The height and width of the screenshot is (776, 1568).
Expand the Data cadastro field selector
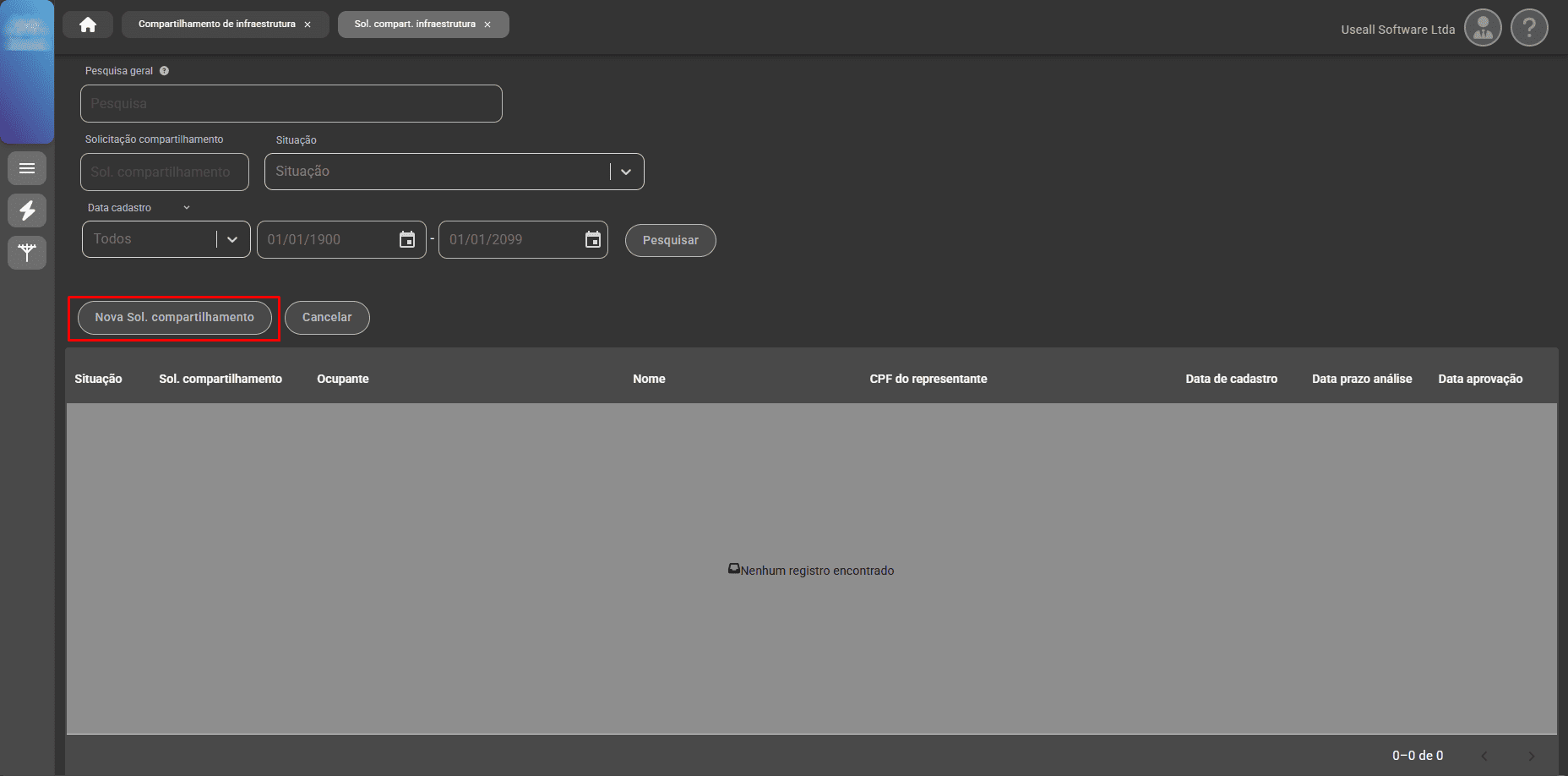pyautogui.click(x=187, y=208)
